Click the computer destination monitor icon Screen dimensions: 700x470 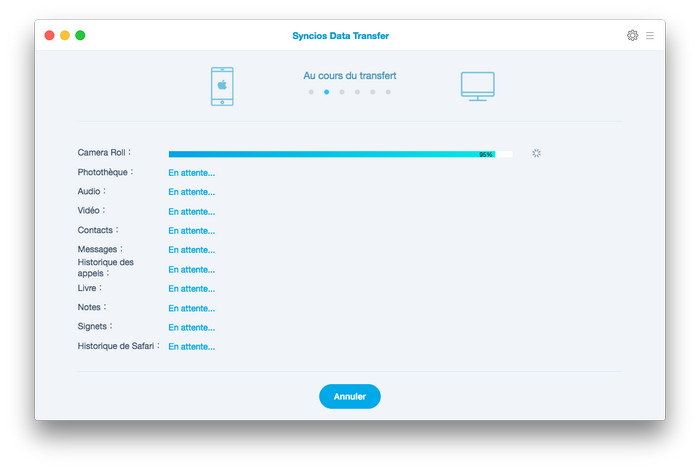point(478,86)
